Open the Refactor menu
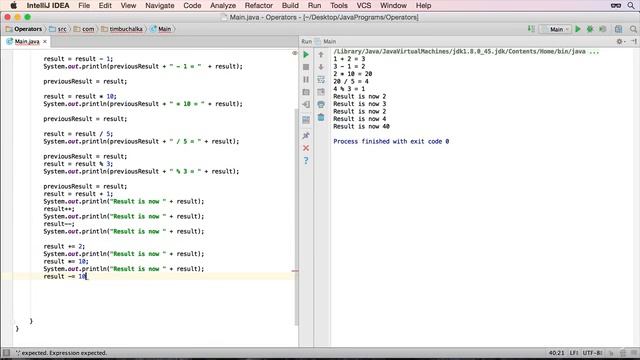640x360 pixels. coord(258,6)
